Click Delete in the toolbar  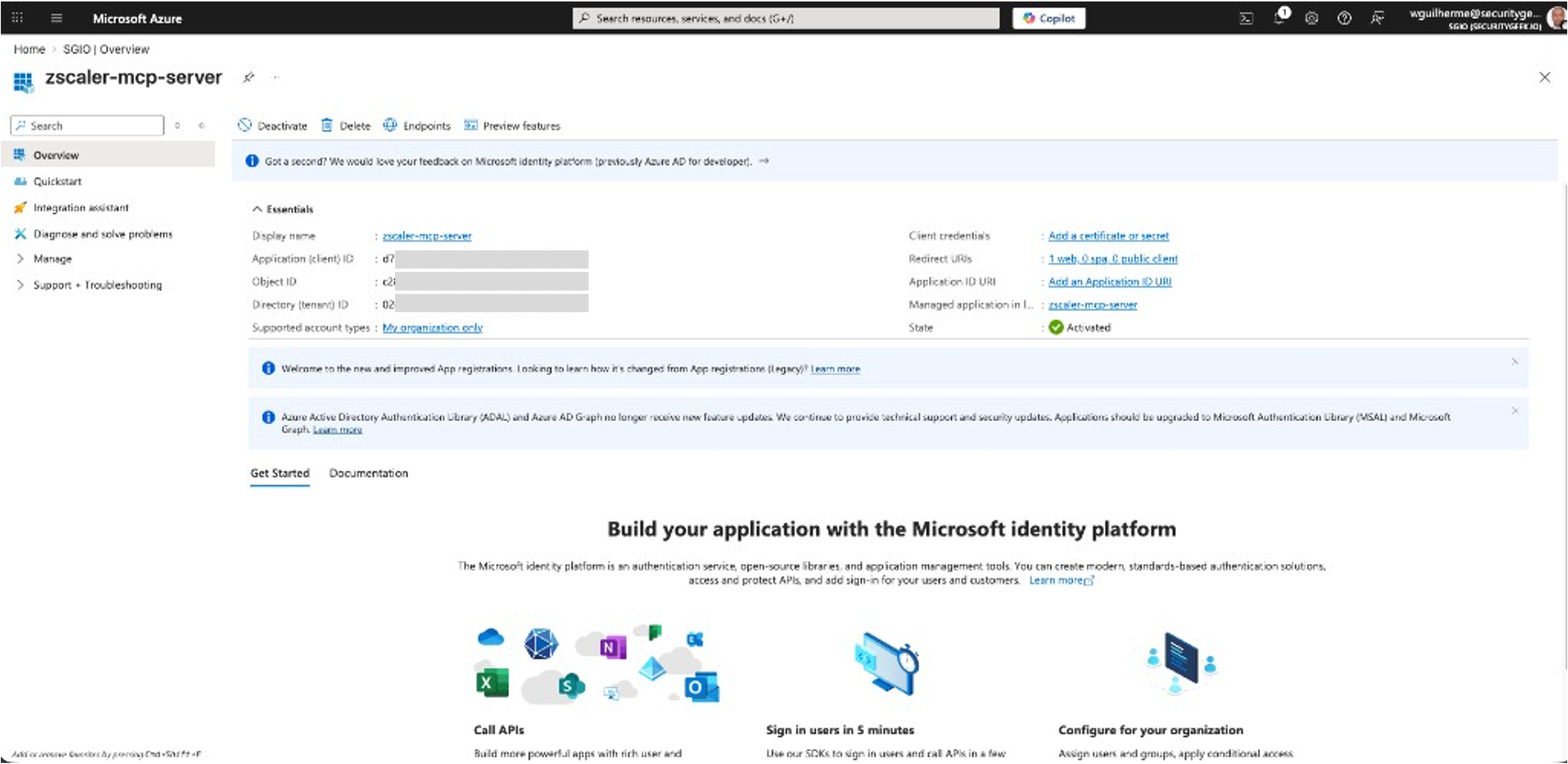click(x=346, y=125)
